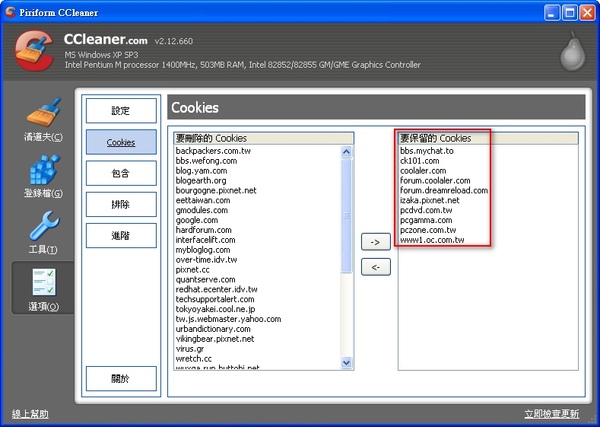Select blogearth.org cookie

pyautogui.click(x=201, y=181)
